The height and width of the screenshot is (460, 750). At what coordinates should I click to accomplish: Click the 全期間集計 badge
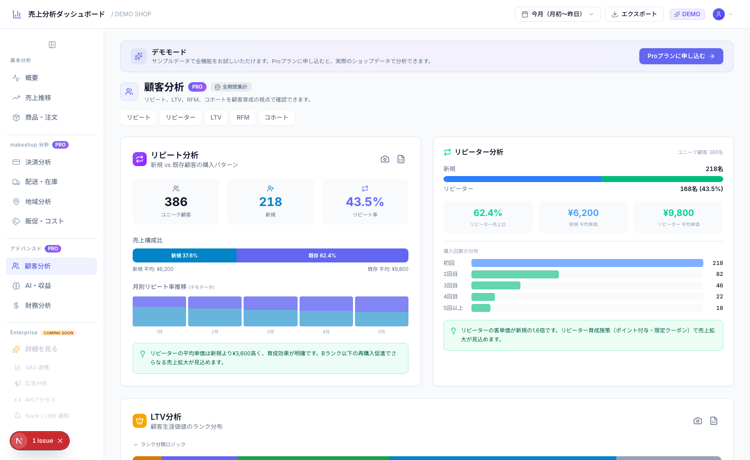coord(231,87)
